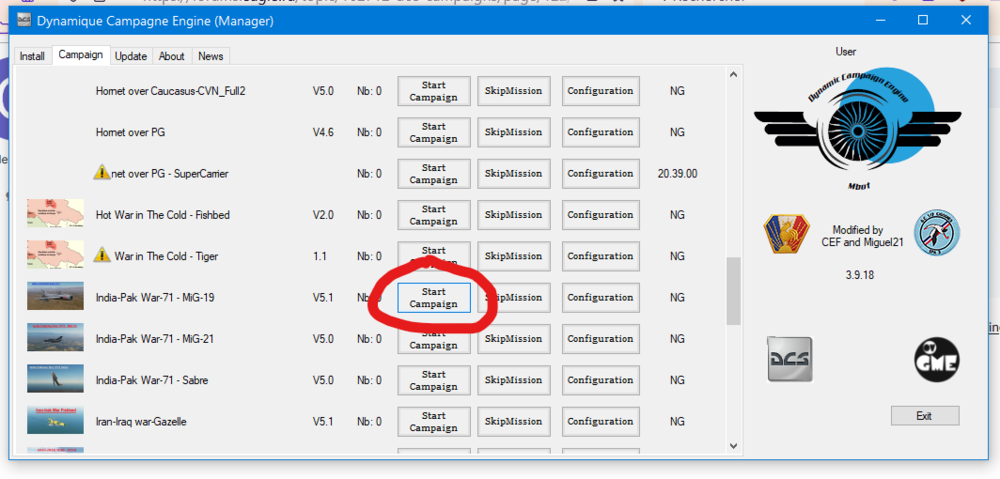This screenshot has height=479, width=1000.
Task: Click the campaign list scrollbar down arrow
Action: [733, 445]
